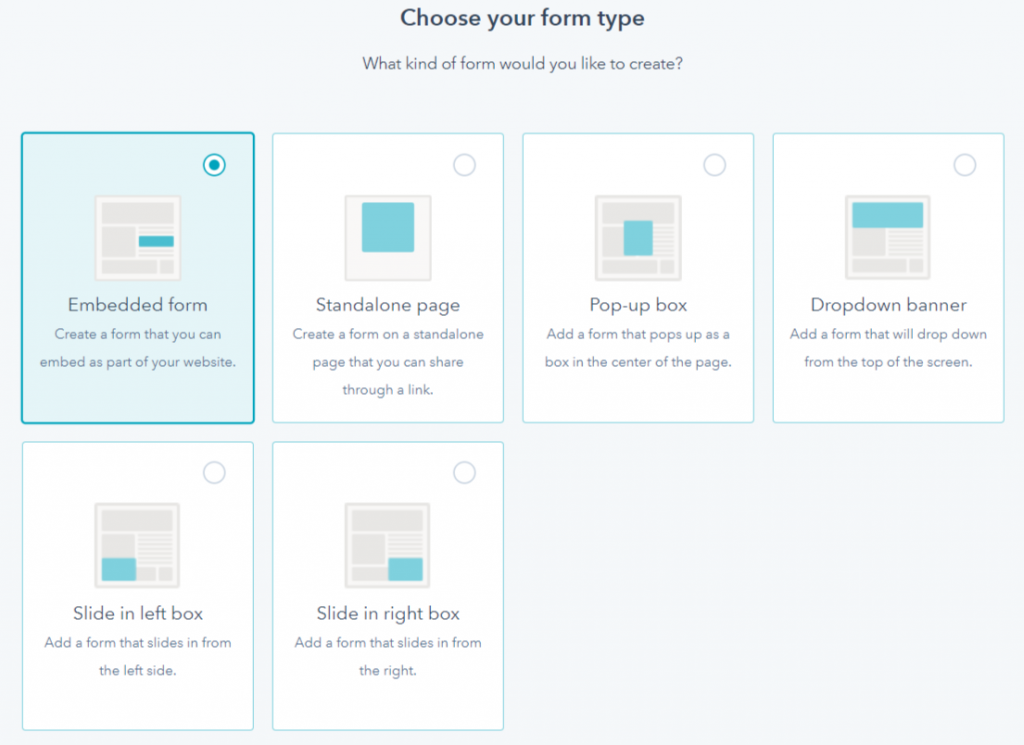This screenshot has height=745, width=1024.
Task: Click the Embedded form preview illustration
Action: tap(137, 237)
